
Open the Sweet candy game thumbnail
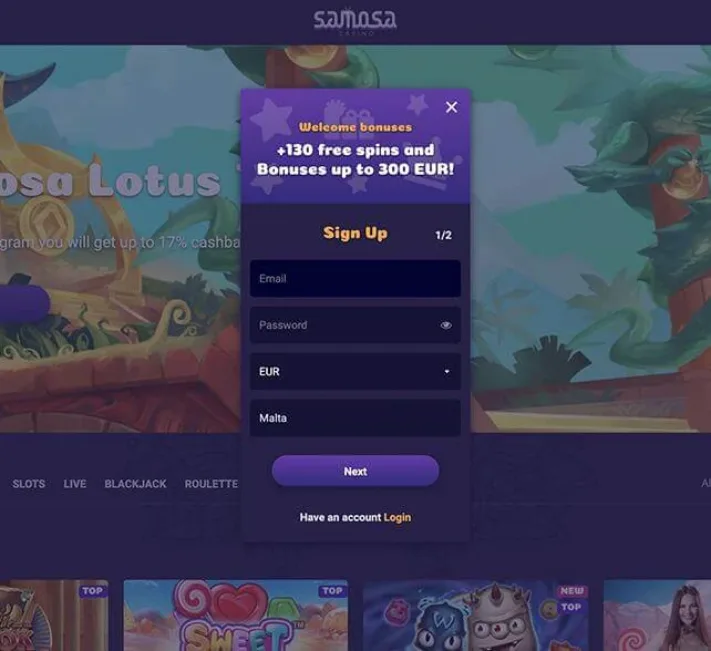(x=236, y=615)
